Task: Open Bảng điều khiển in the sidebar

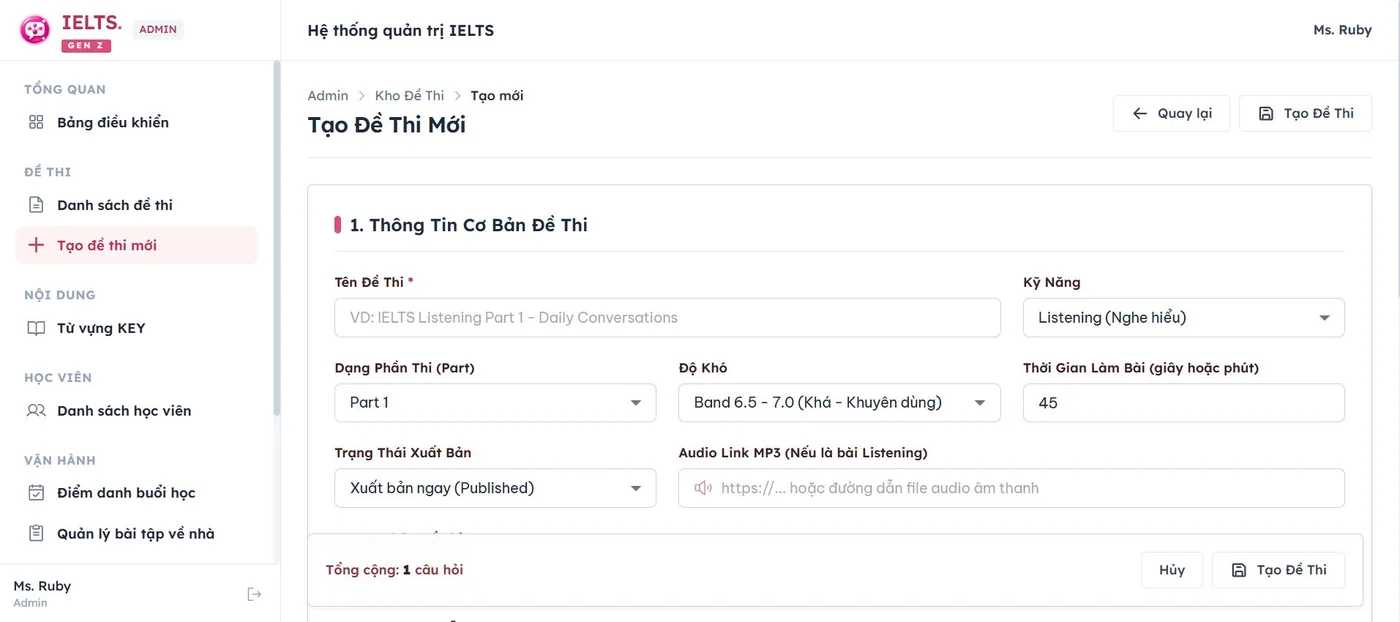Action: [136, 122]
